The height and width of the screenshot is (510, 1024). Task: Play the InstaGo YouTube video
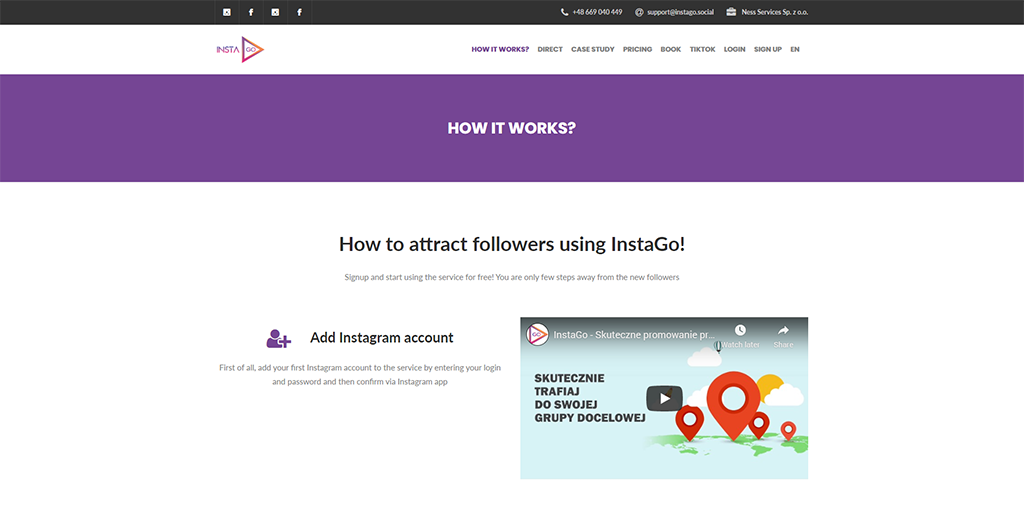tap(664, 398)
